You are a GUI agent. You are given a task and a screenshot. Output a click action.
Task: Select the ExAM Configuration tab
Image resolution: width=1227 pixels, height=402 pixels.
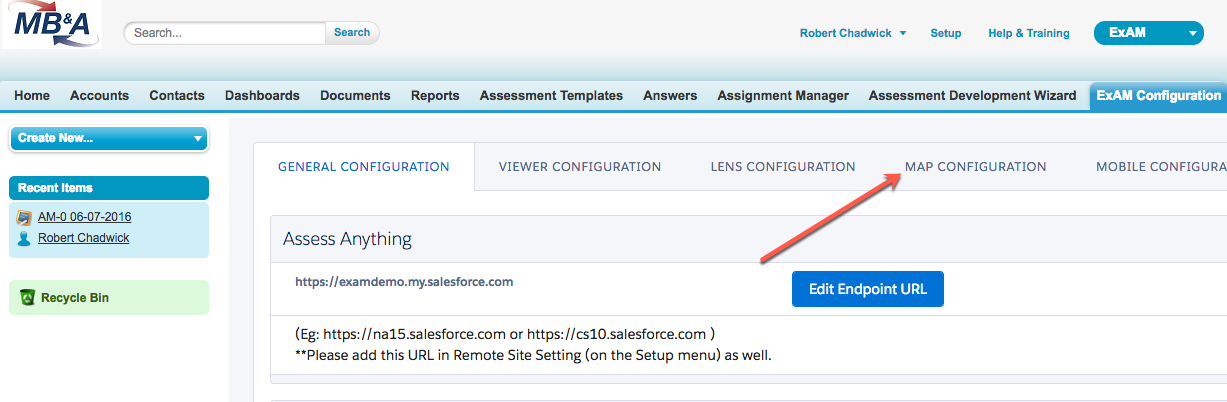tap(1158, 96)
